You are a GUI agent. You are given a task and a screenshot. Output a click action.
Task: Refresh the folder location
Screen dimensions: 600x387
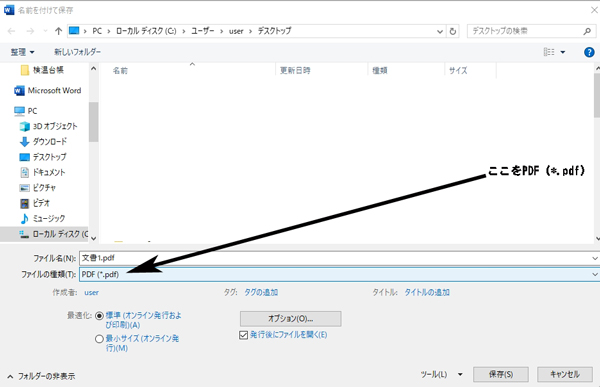[x=453, y=31]
